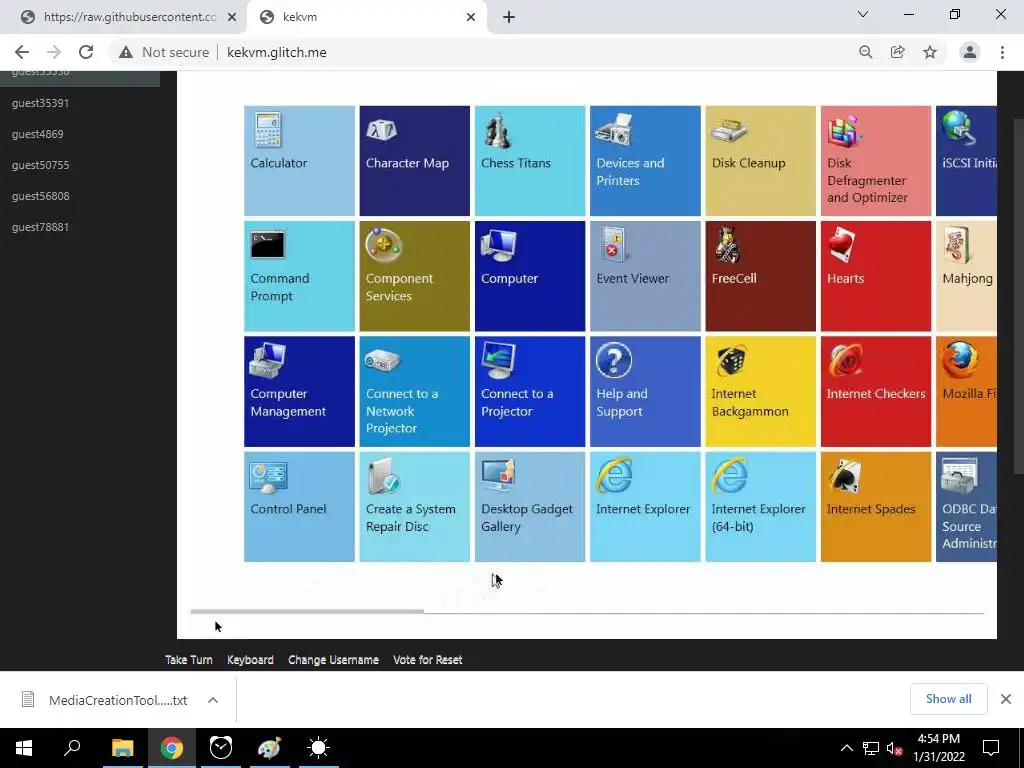Open the tab search dropdown
1024x768 pixels.
coord(863,14)
